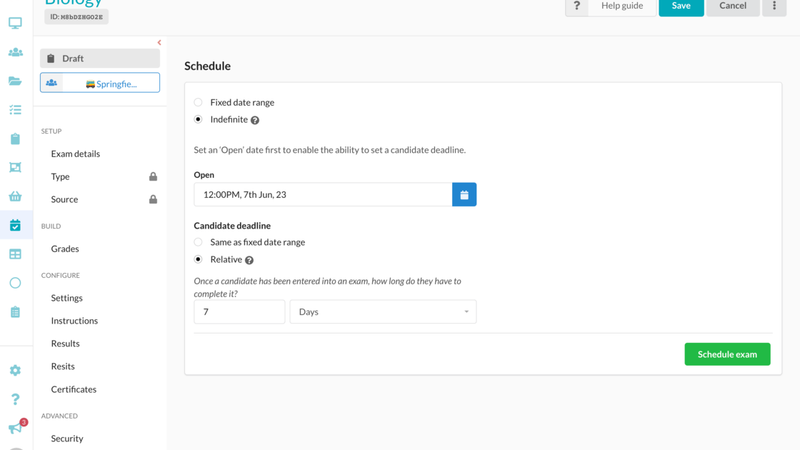Click the lock icon beside Source
800x450 pixels.
tap(153, 199)
